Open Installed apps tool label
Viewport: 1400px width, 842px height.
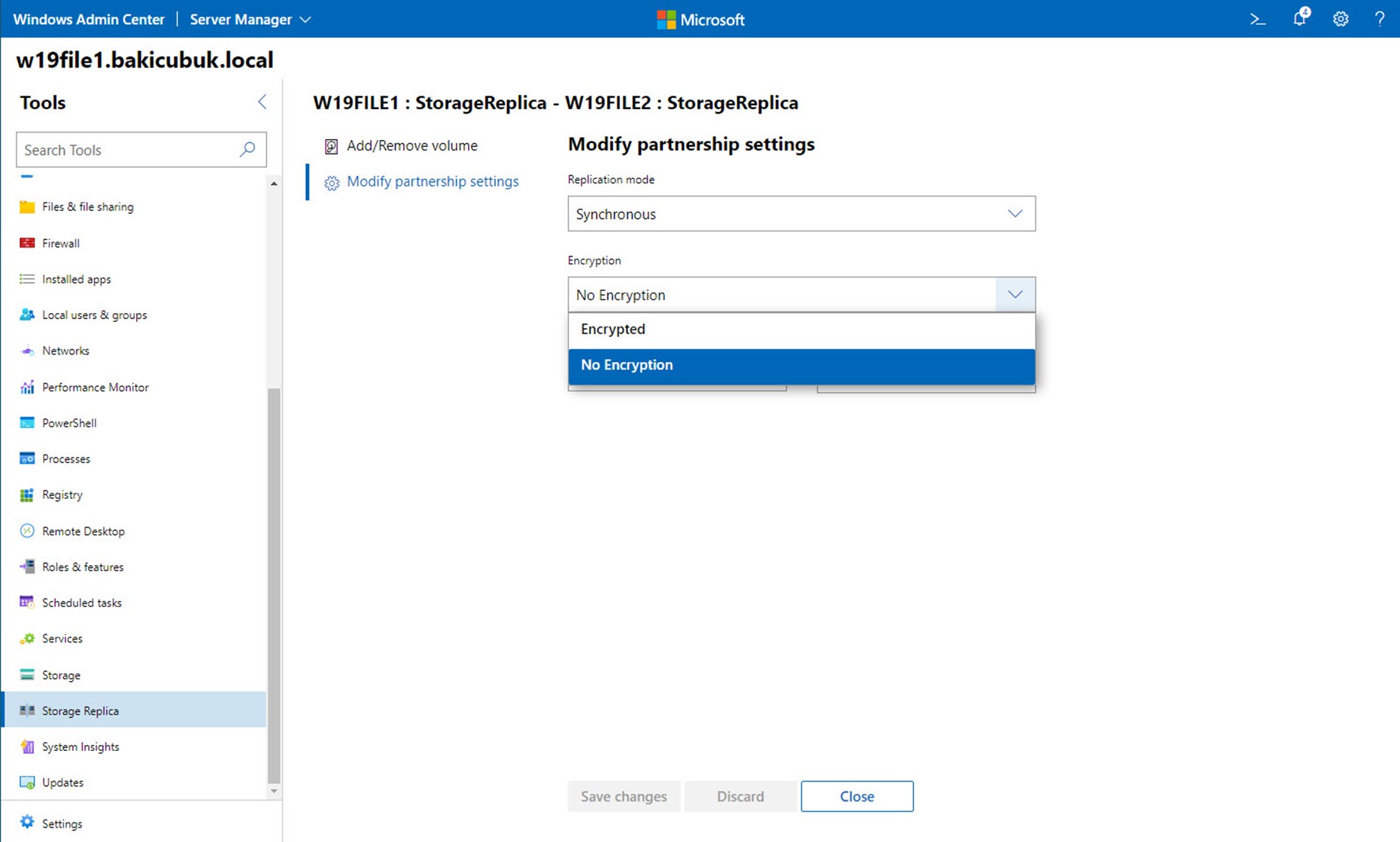click(77, 279)
